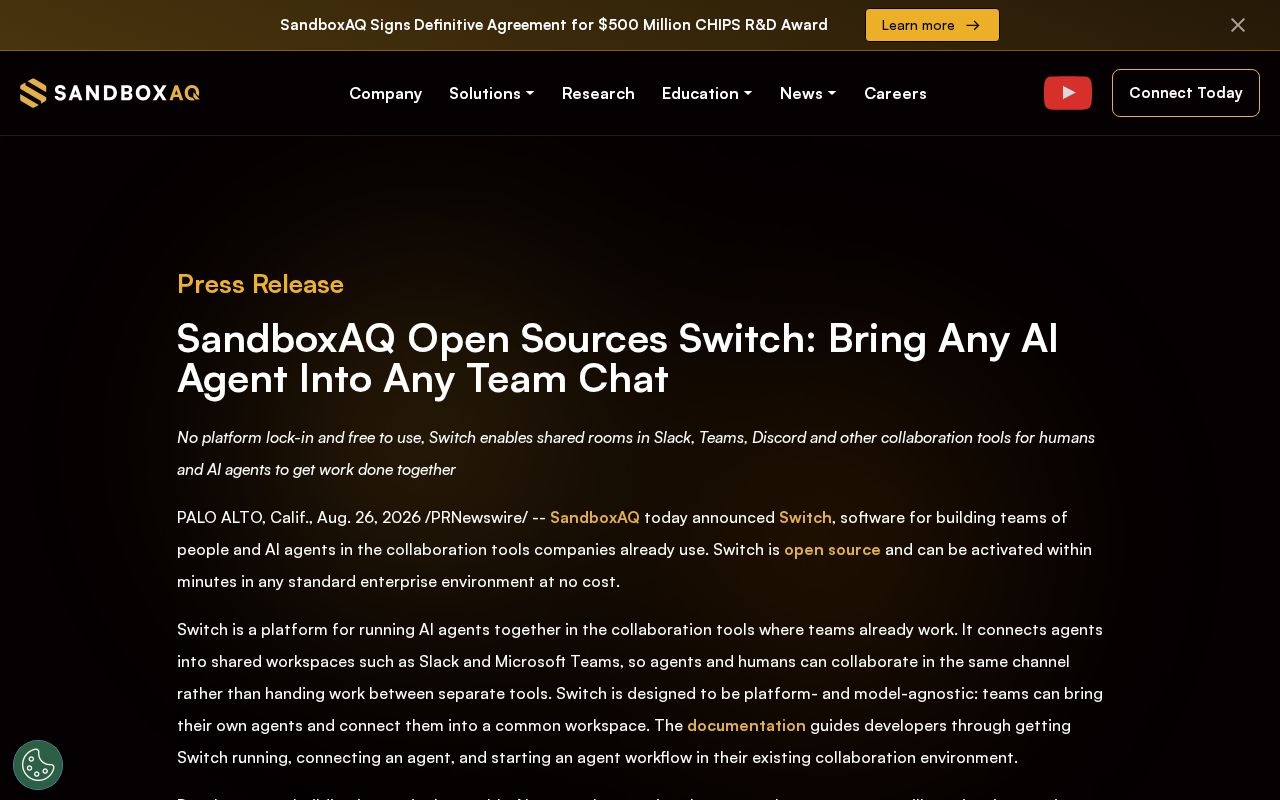1280x800 pixels.
Task: Click the banner text about $500 Million CHIPS award
Action: [x=554, y=25]
